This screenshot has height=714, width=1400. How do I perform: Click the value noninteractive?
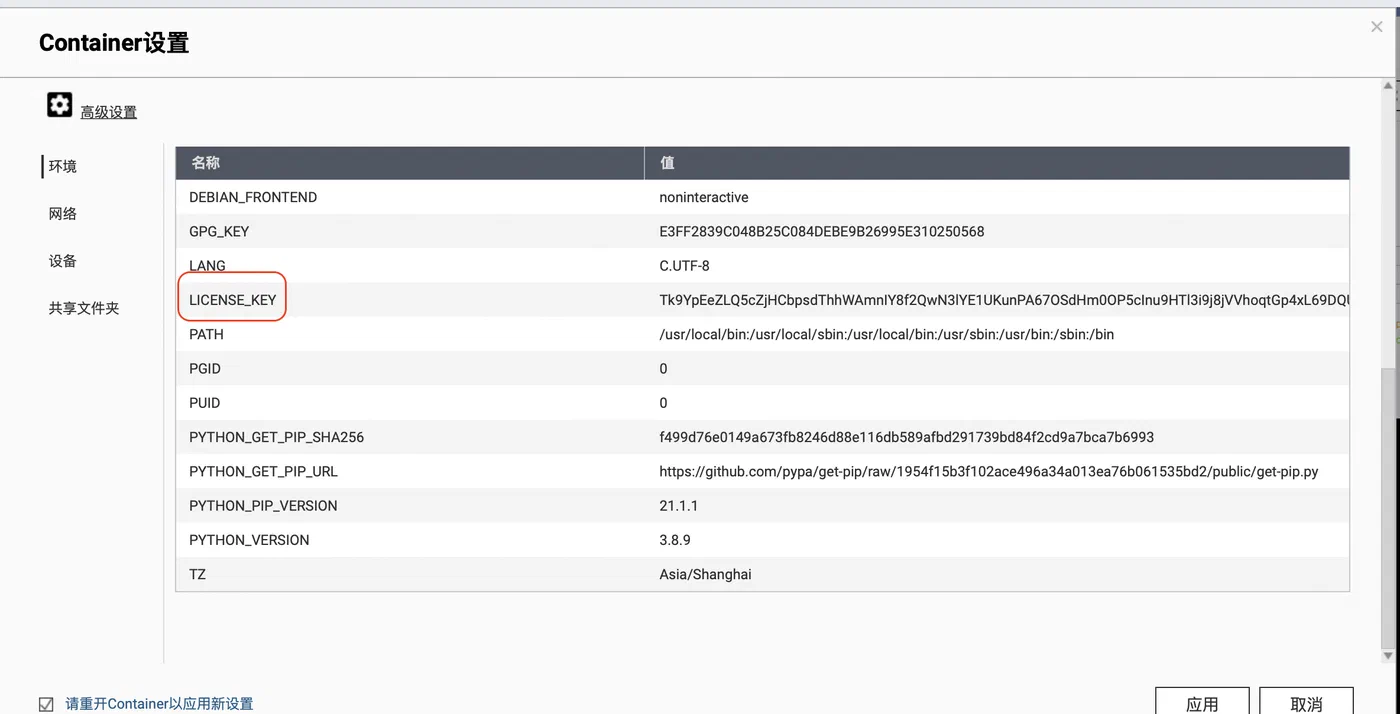[704, 197]
